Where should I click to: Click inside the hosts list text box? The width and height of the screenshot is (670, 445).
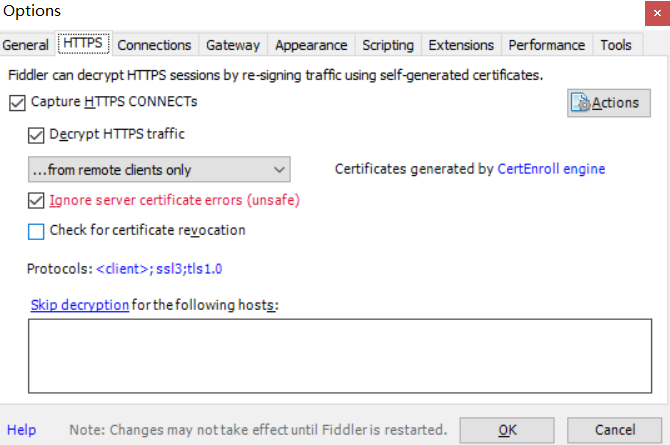click(x=340, y=356)
